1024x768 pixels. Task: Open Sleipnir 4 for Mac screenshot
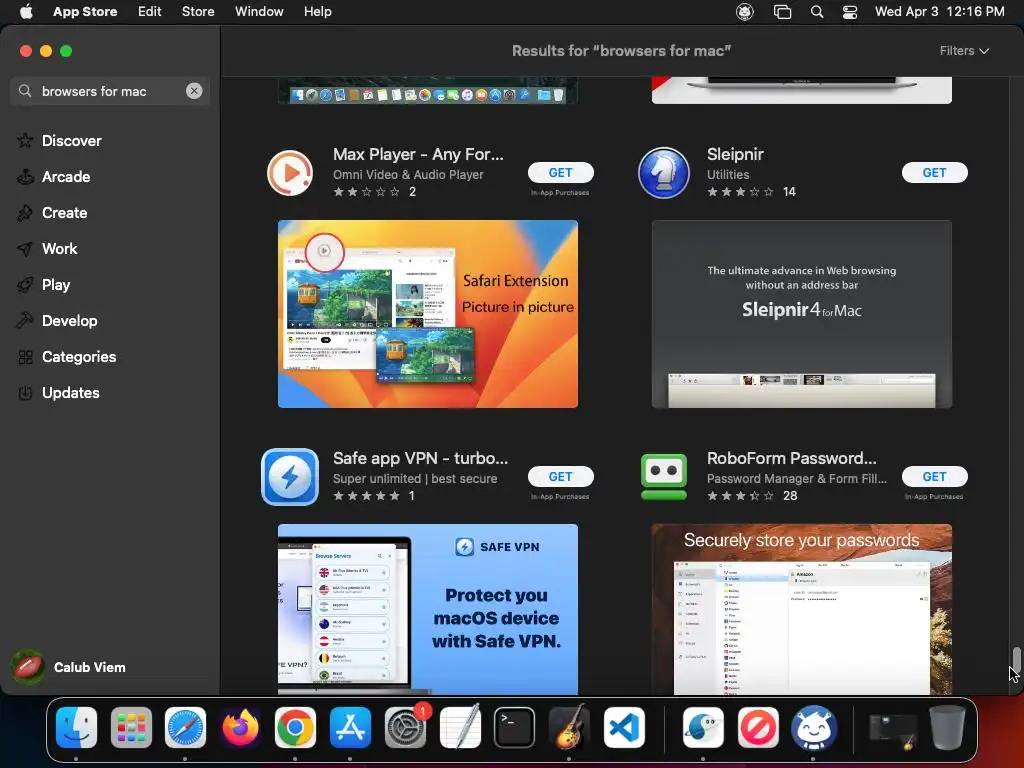click(x=802, y=314)
